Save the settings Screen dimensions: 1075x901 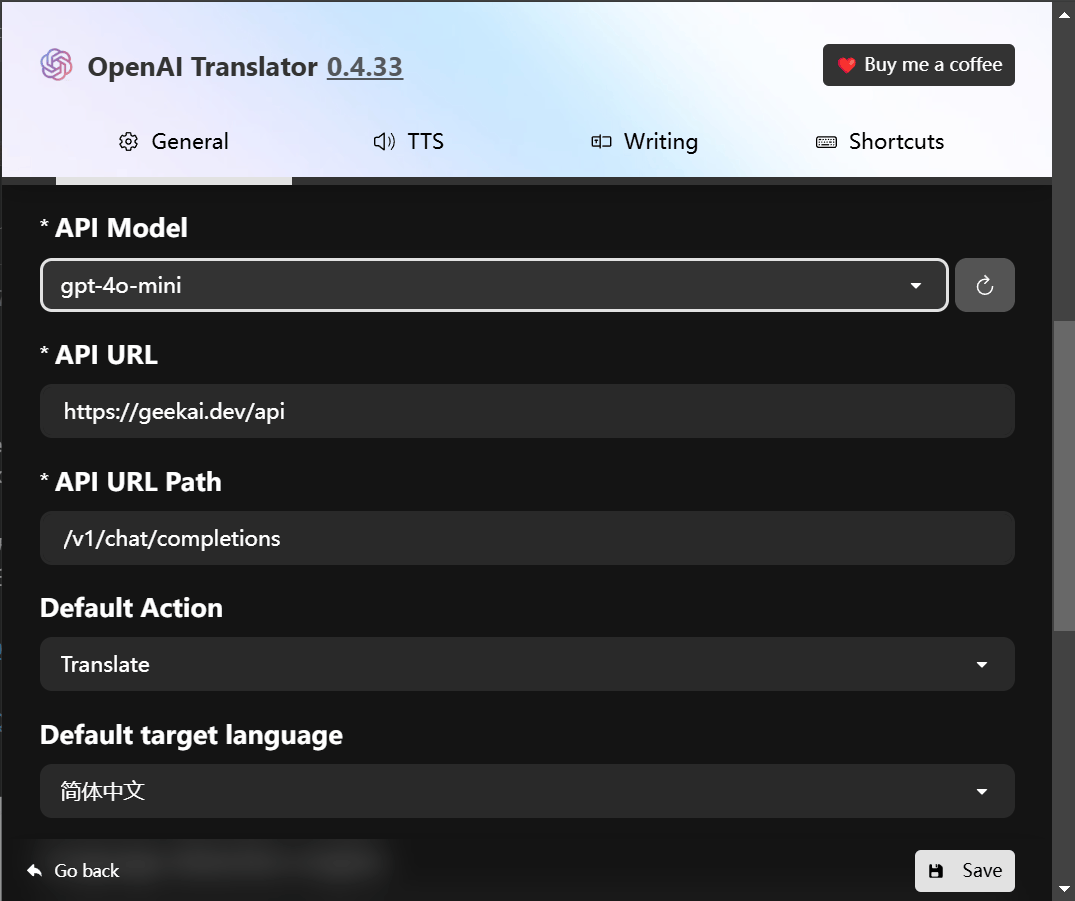[965, 871]
